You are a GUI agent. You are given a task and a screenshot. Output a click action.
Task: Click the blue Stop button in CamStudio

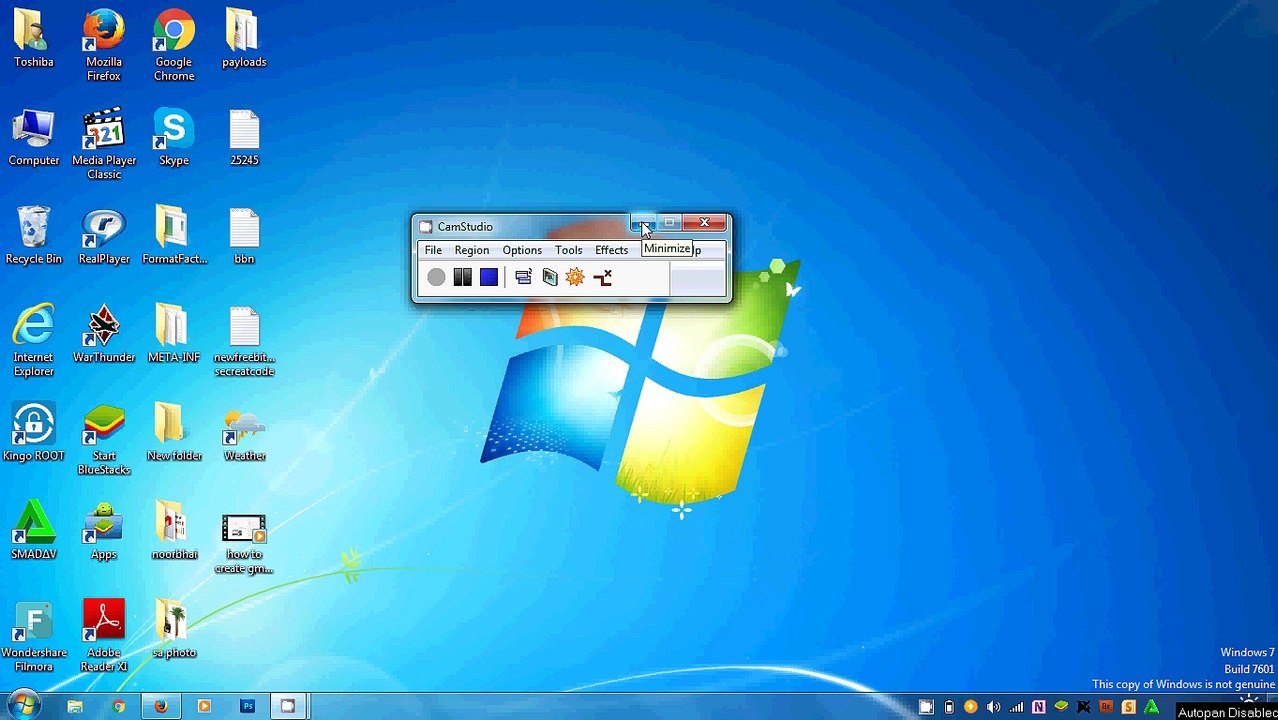[488, 278]
